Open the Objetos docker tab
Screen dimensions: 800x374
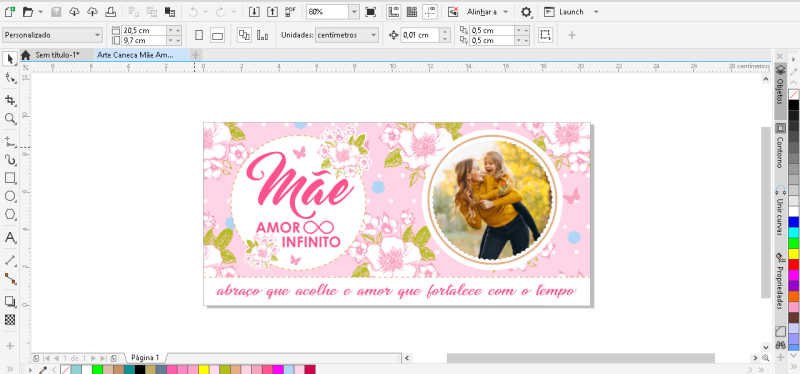coord(780,90)
